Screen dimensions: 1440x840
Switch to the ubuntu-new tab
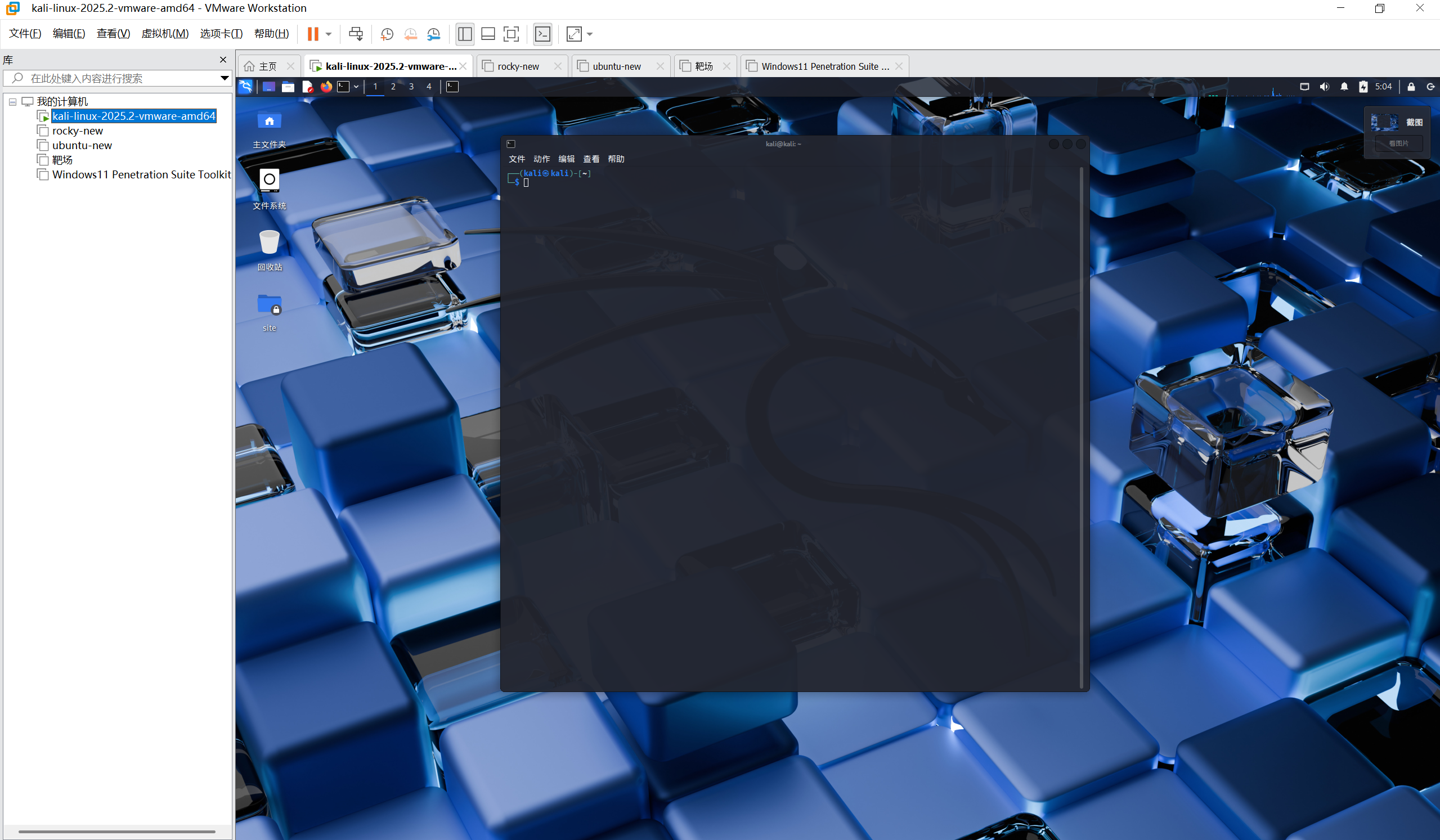pos(617,66)
